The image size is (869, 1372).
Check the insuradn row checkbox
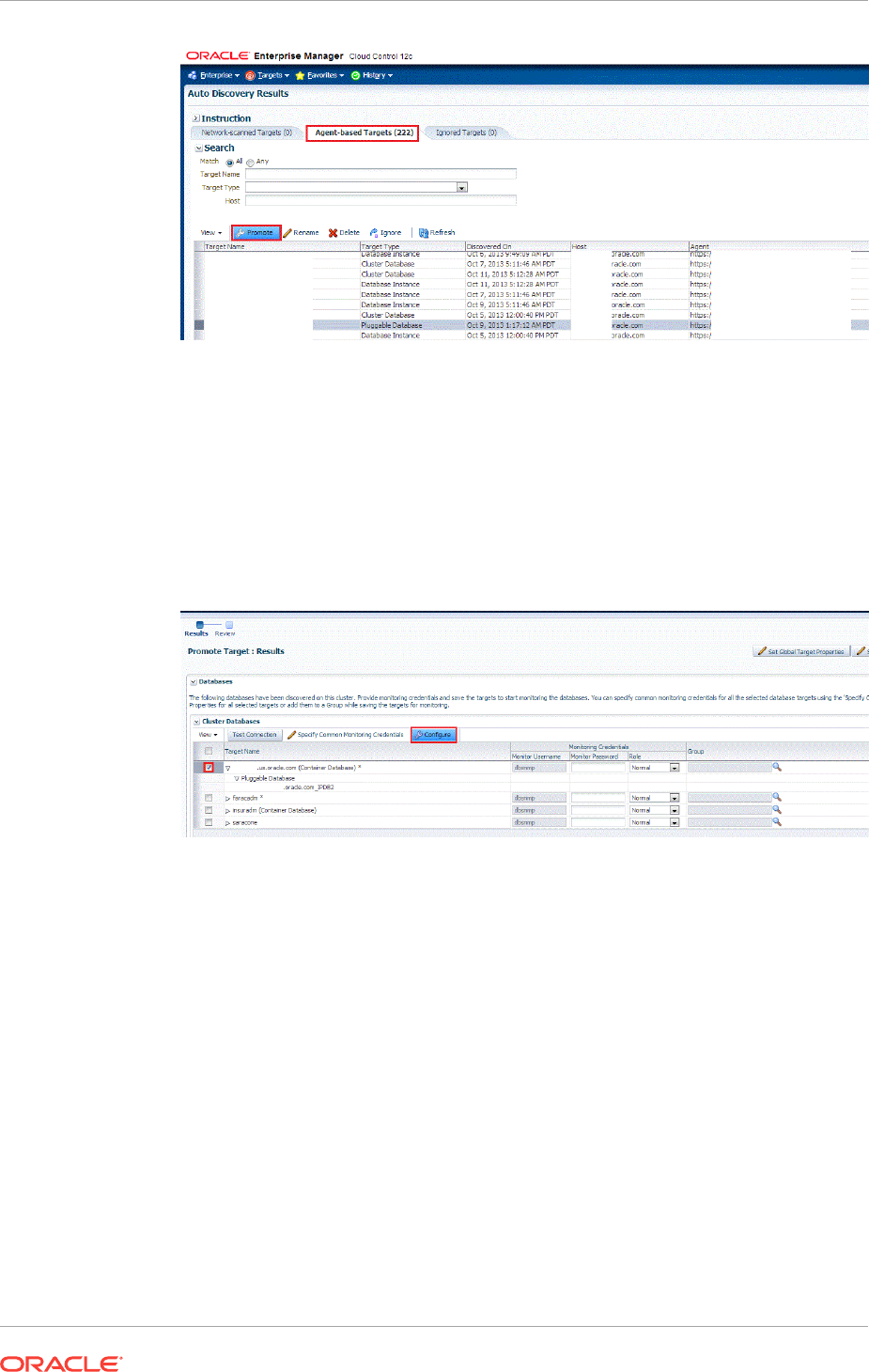tap(209, 810)
